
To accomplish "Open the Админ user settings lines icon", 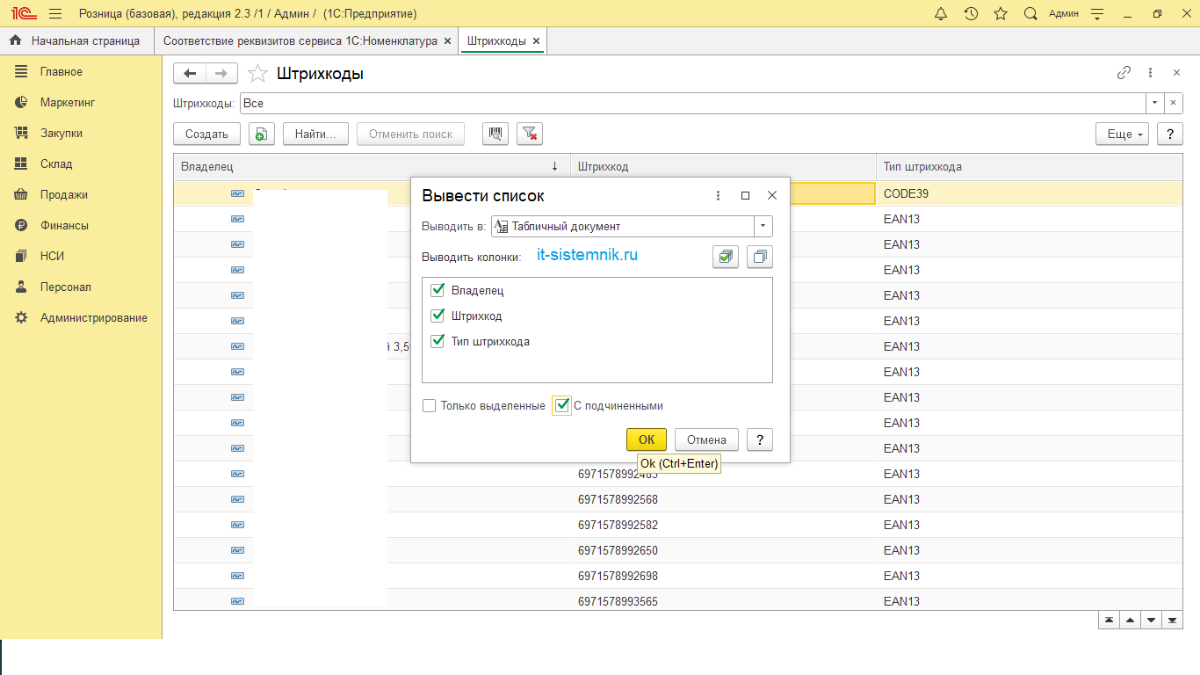I will coord(1097,14).
